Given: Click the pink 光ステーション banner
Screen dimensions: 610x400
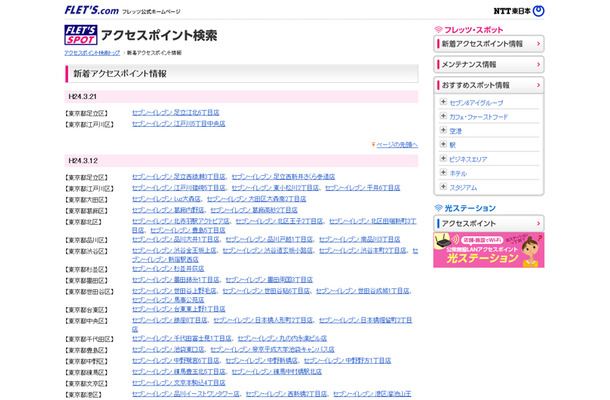Looking at the screenshot, I should click(x=489, y=250).
